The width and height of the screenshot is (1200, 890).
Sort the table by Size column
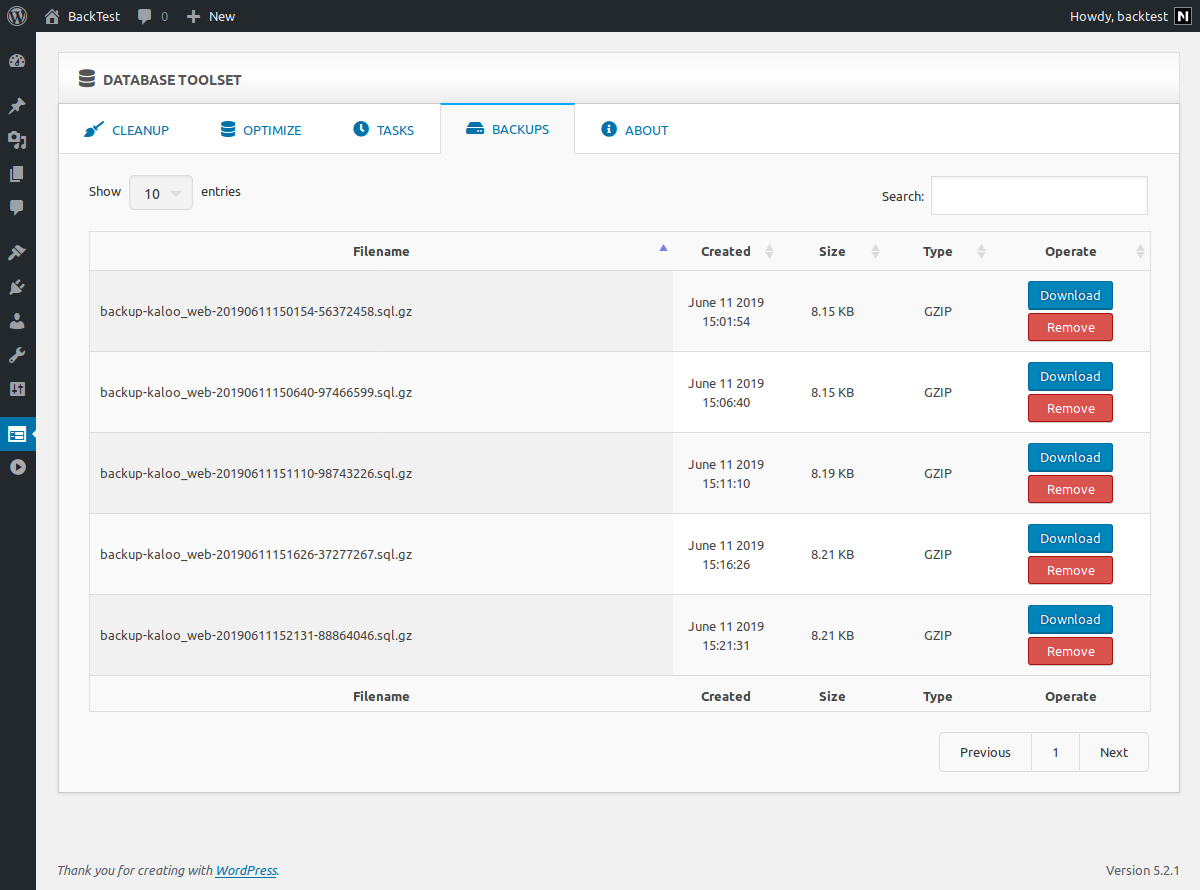tap(832, 252)
